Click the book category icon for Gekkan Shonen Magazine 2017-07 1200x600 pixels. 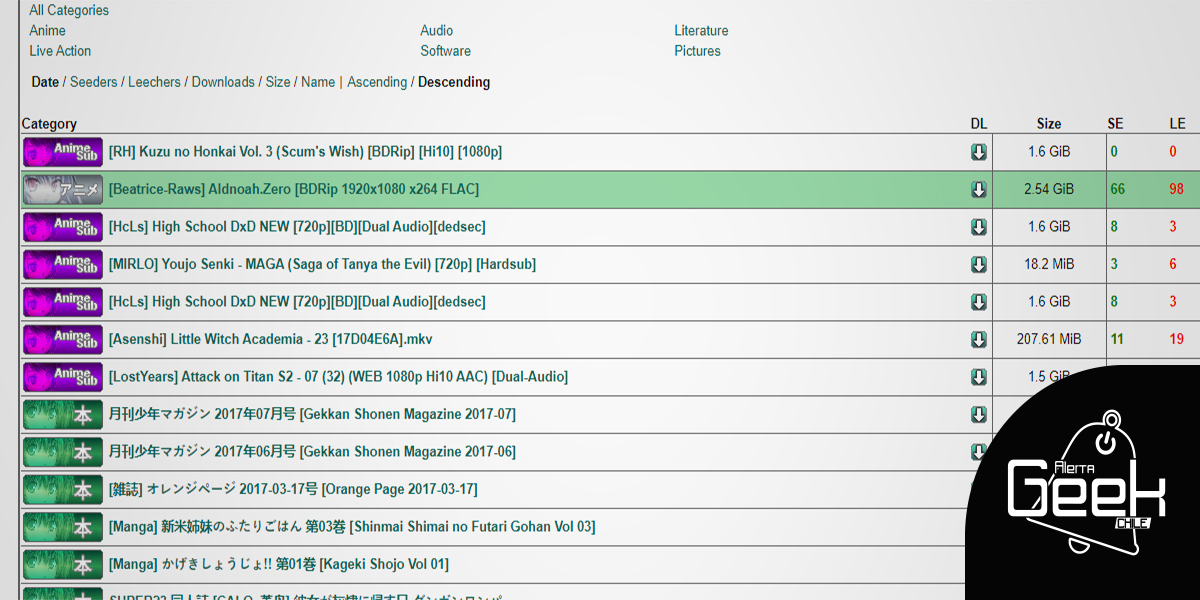click(x=63, y=414)
